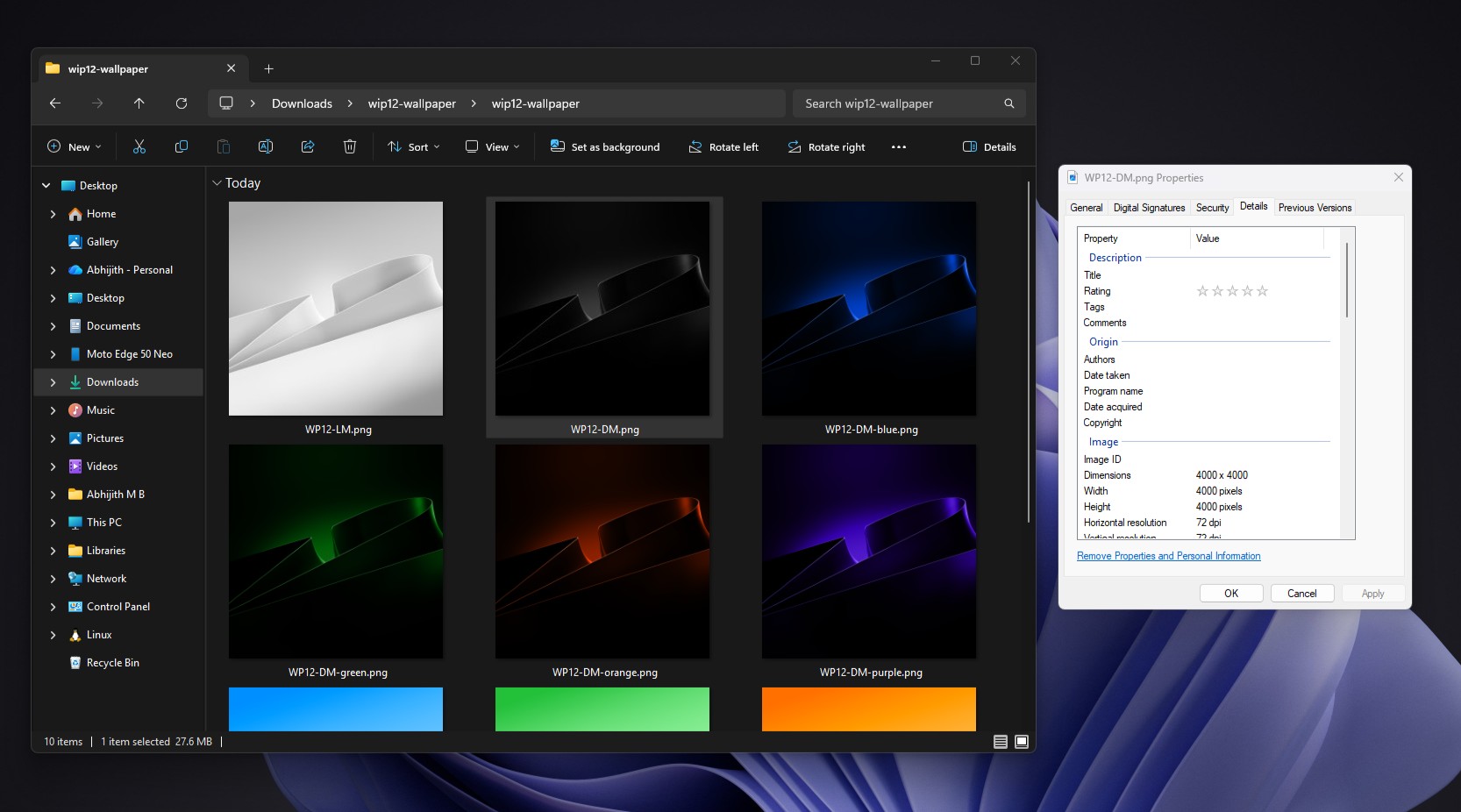Click the Cut scissors icon
This screenshot has width=1461, height=812.
click(x=139, y=146)
